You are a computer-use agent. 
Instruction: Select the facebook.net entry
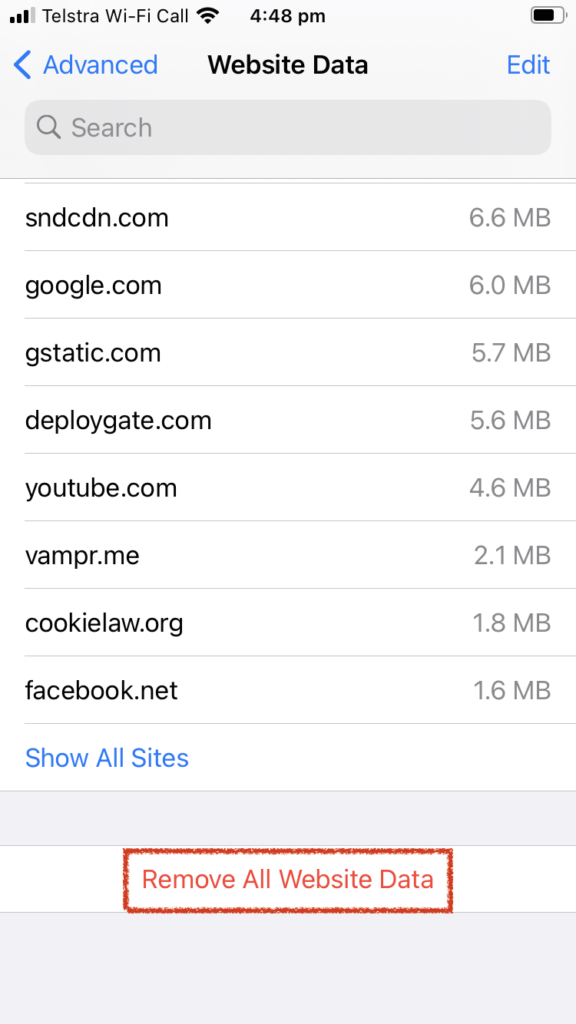[x=288, y=690]
